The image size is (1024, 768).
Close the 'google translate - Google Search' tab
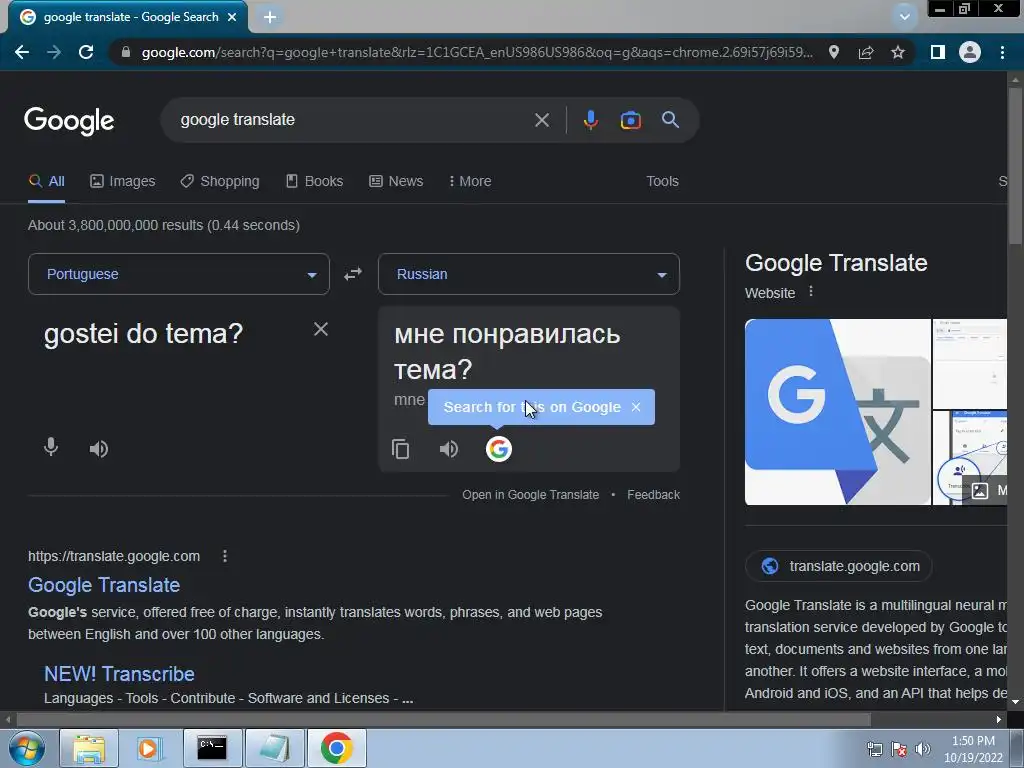(232, 17)
